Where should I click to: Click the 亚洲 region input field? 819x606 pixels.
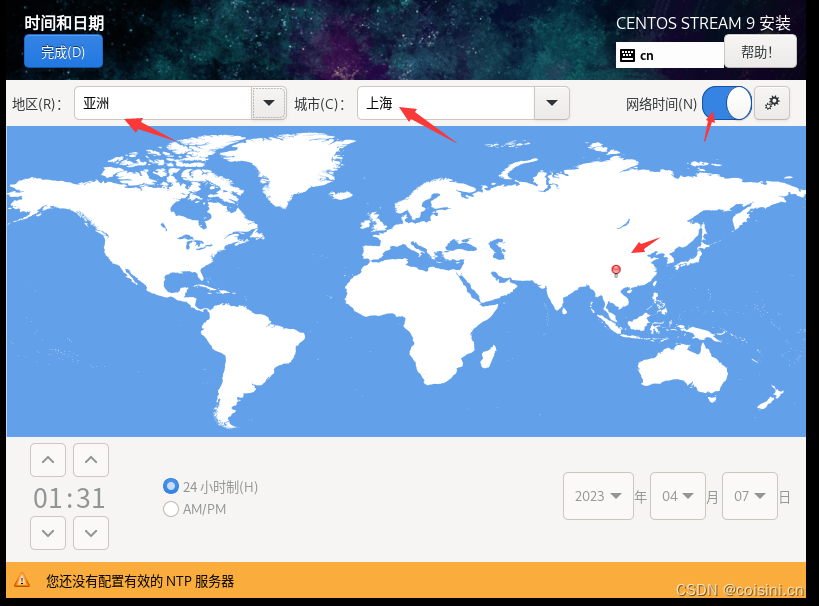click(163, 103)
